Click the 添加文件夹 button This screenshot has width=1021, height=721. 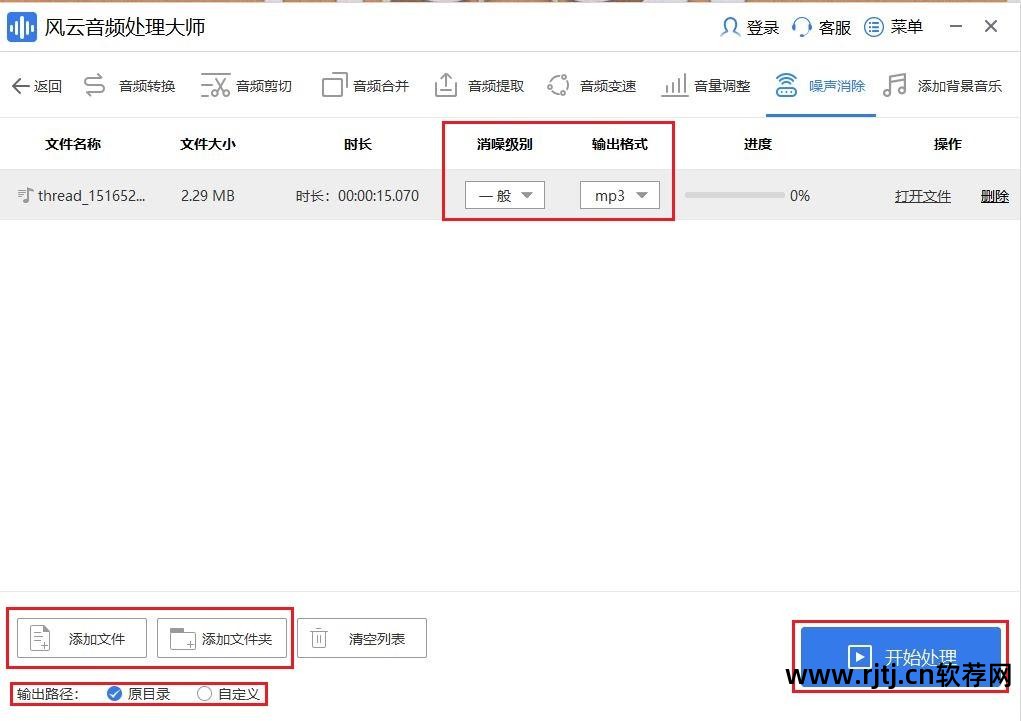click(222, 638)
